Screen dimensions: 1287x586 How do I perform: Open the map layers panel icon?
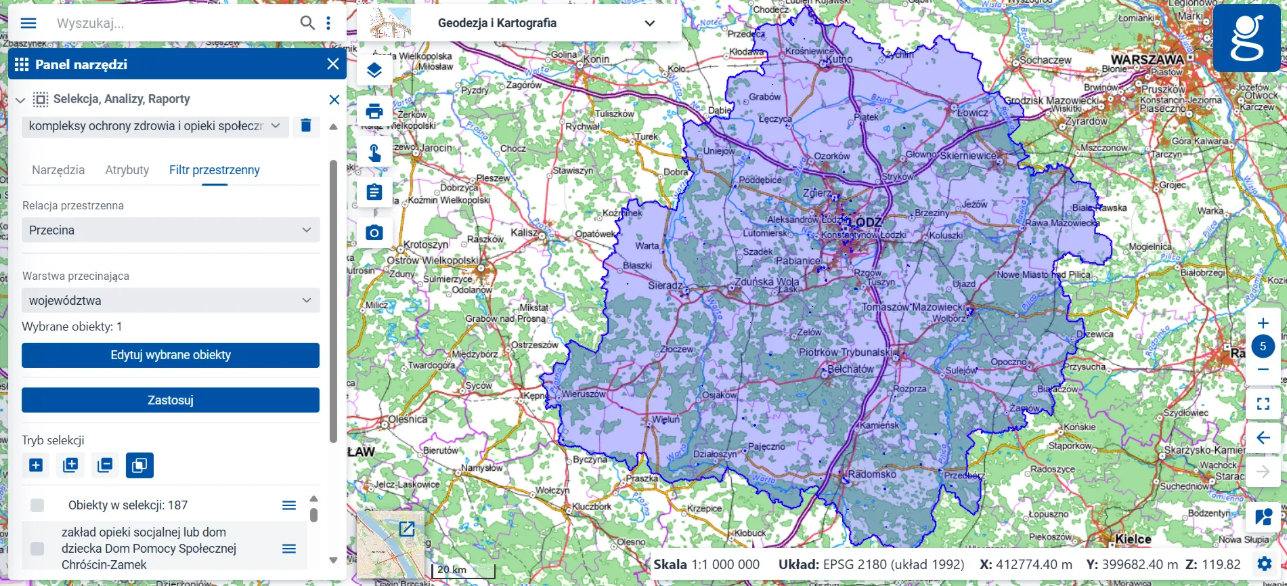pos(374,70)
